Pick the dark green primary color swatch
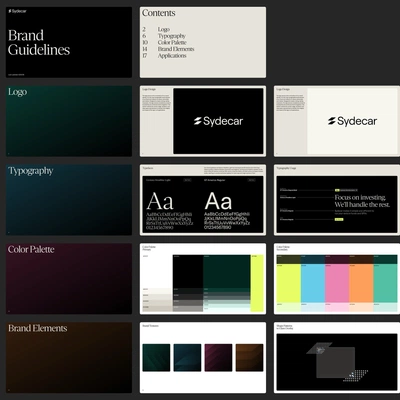The height and width of the screenshot is (400, 400). 227,271
